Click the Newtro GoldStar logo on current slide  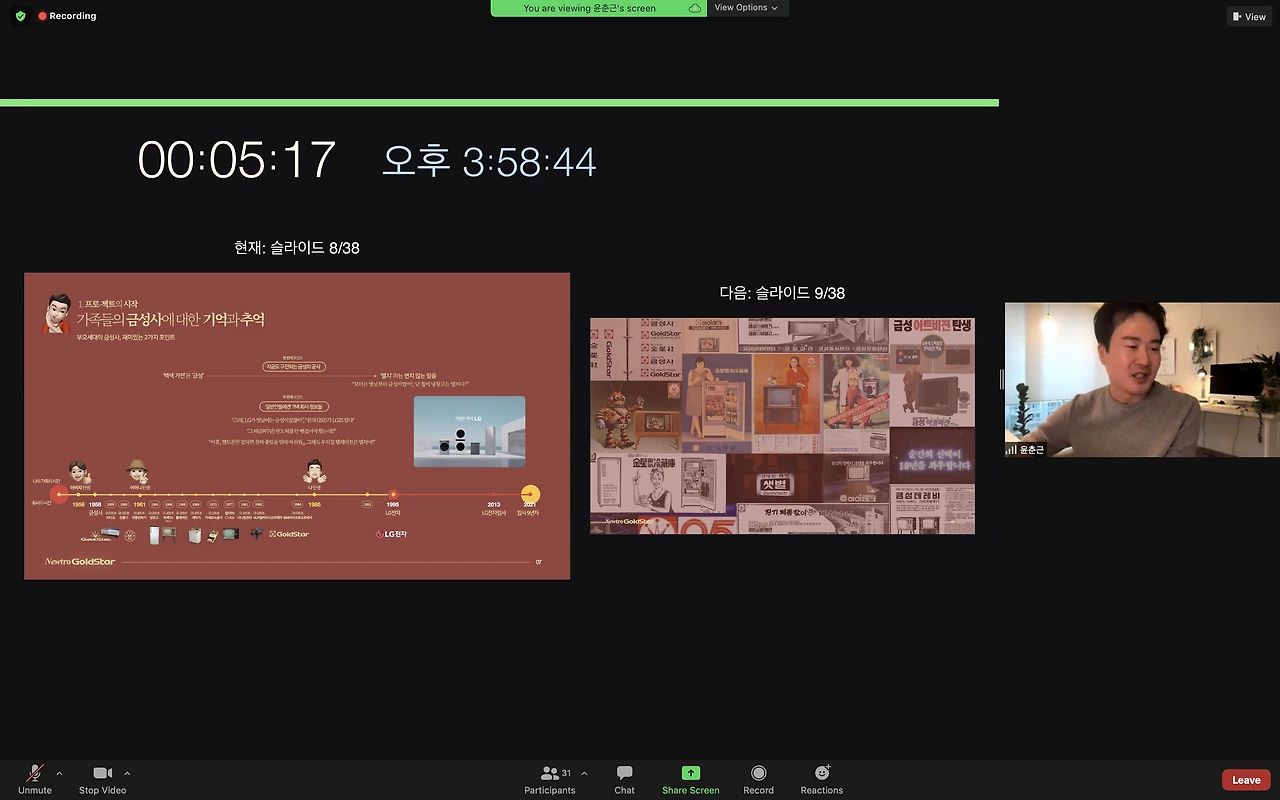click(x=80, y=562)
